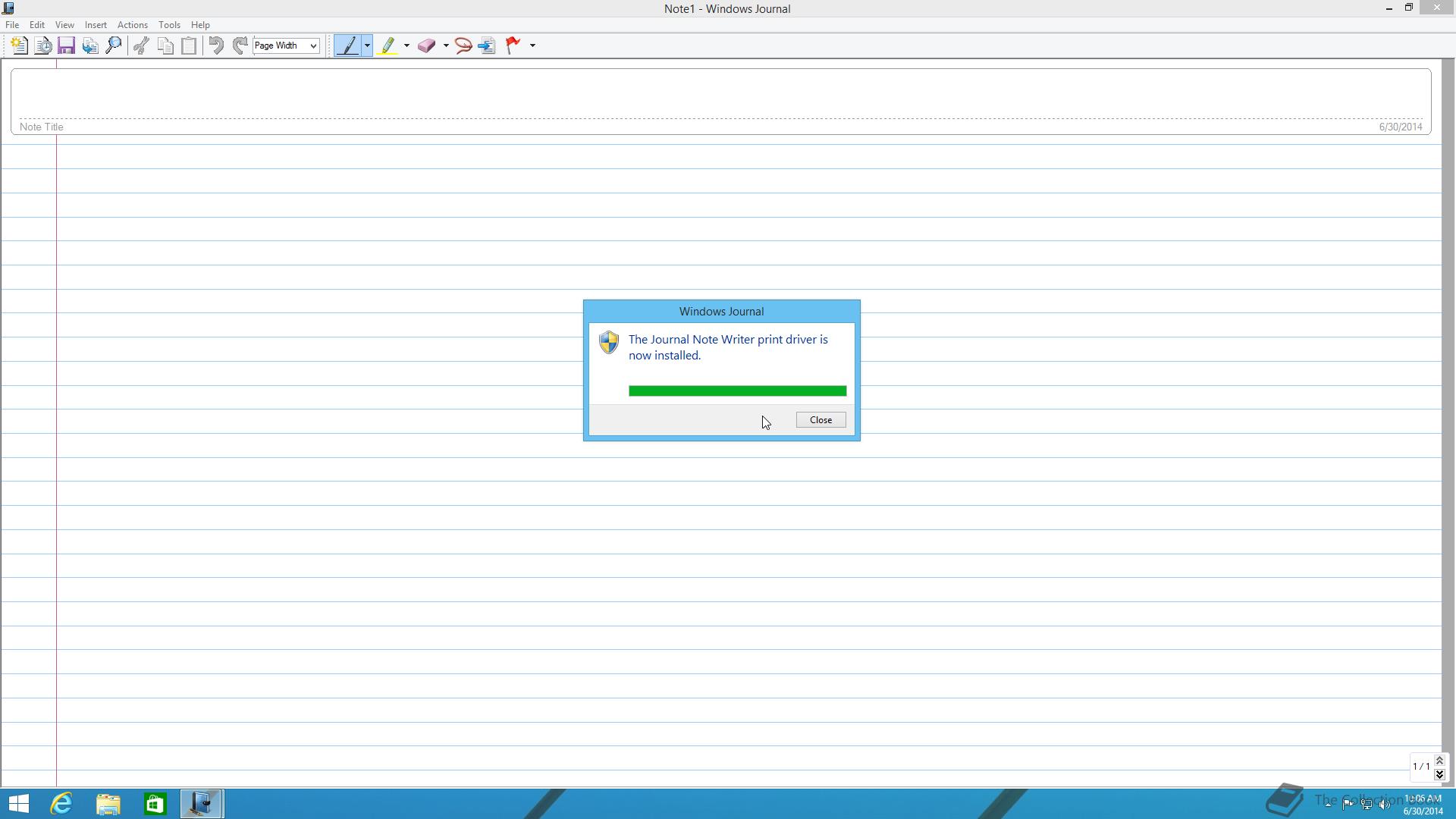Viewport: 1456px width, 819px height.
Task: Expand the Flag options arrow
Action: (532, 45)
